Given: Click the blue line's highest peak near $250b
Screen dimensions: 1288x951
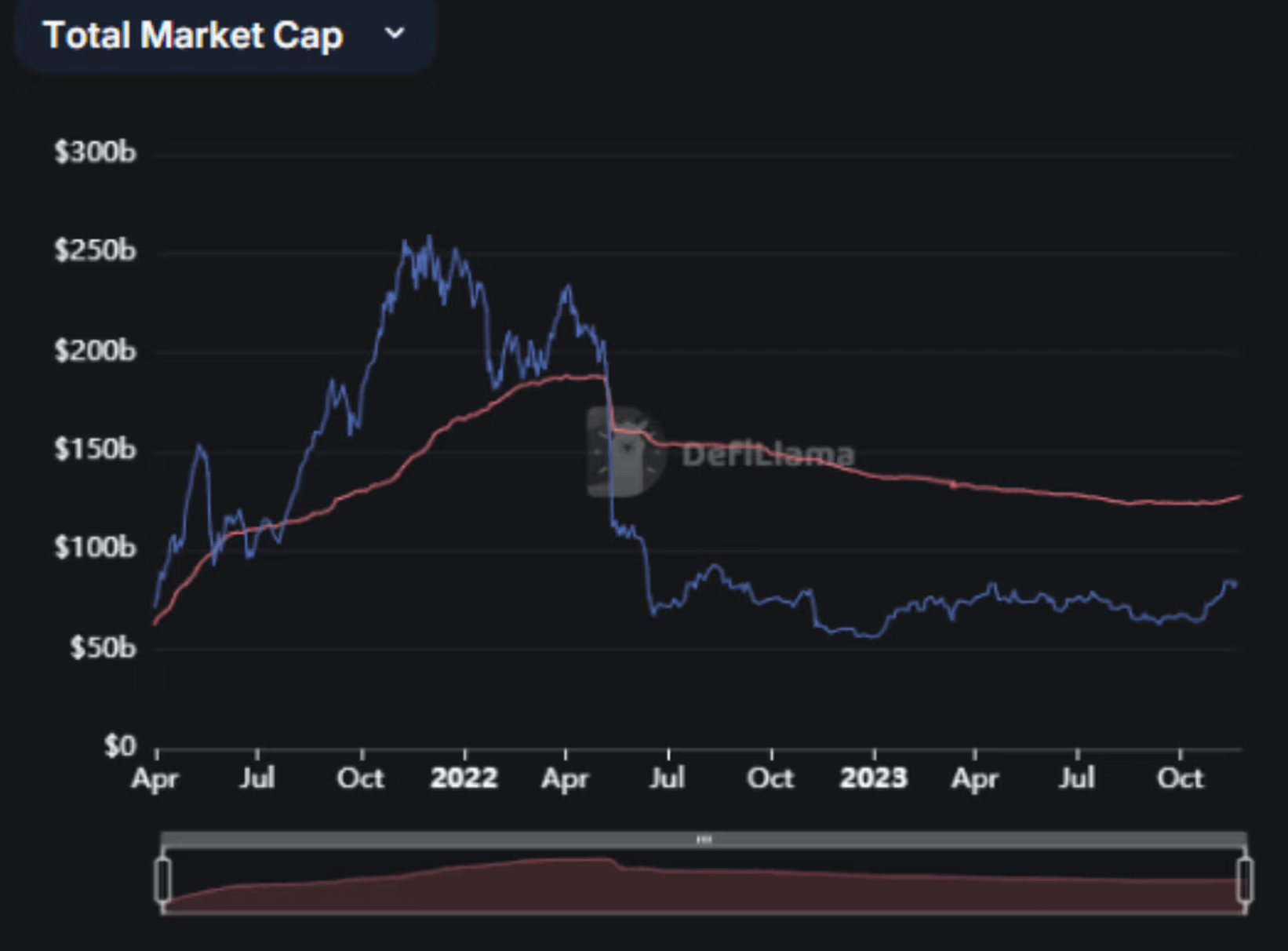Looking at the screenshot, I should 429,236.
